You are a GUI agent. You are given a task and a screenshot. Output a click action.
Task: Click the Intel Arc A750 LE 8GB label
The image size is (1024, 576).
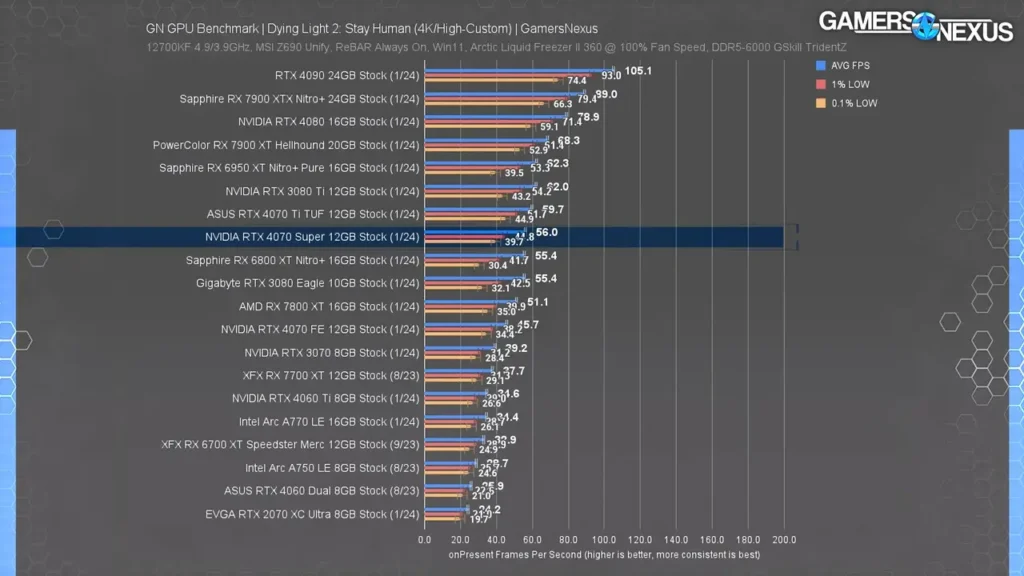[x=332, y=468]
